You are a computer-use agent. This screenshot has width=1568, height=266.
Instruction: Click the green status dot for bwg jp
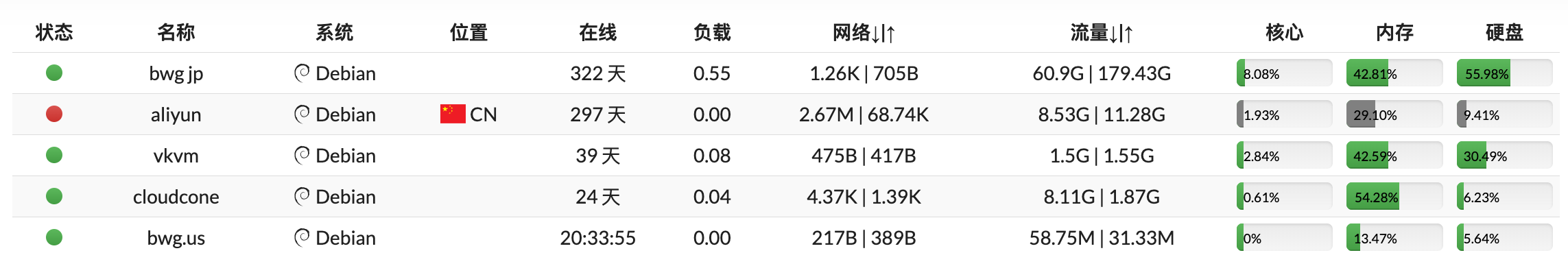54,73
